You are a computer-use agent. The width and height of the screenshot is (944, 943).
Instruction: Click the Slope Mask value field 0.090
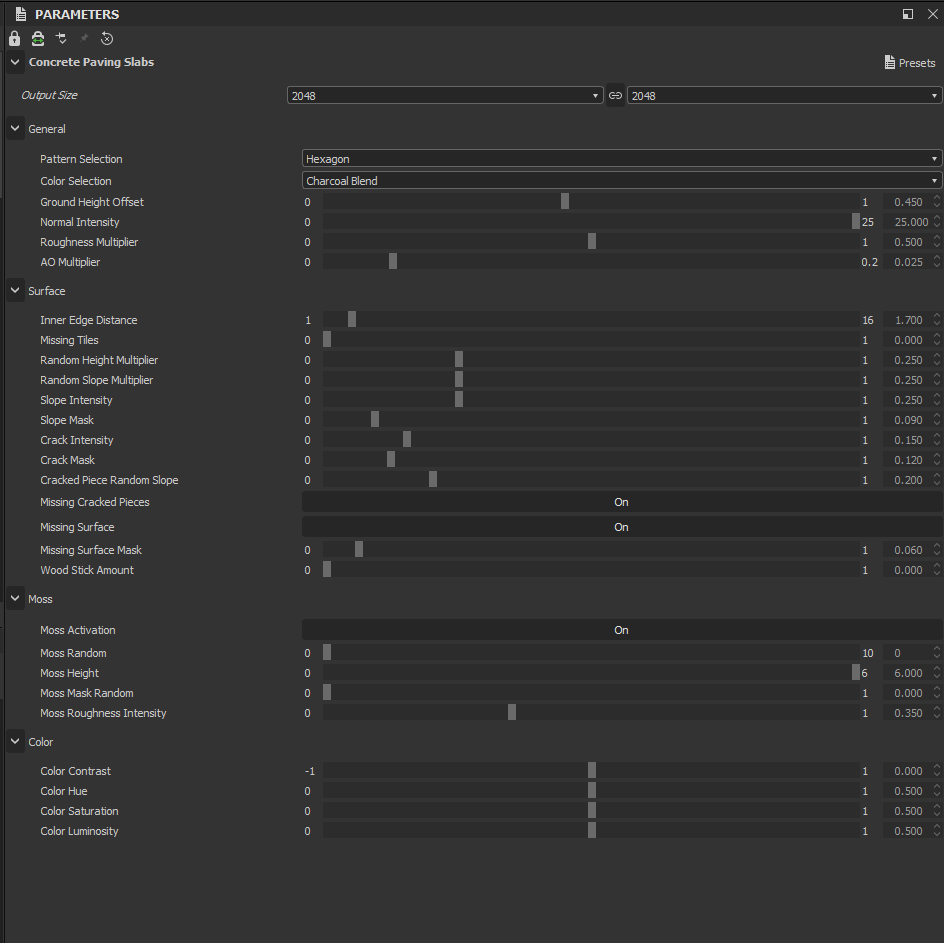point(908,420)
